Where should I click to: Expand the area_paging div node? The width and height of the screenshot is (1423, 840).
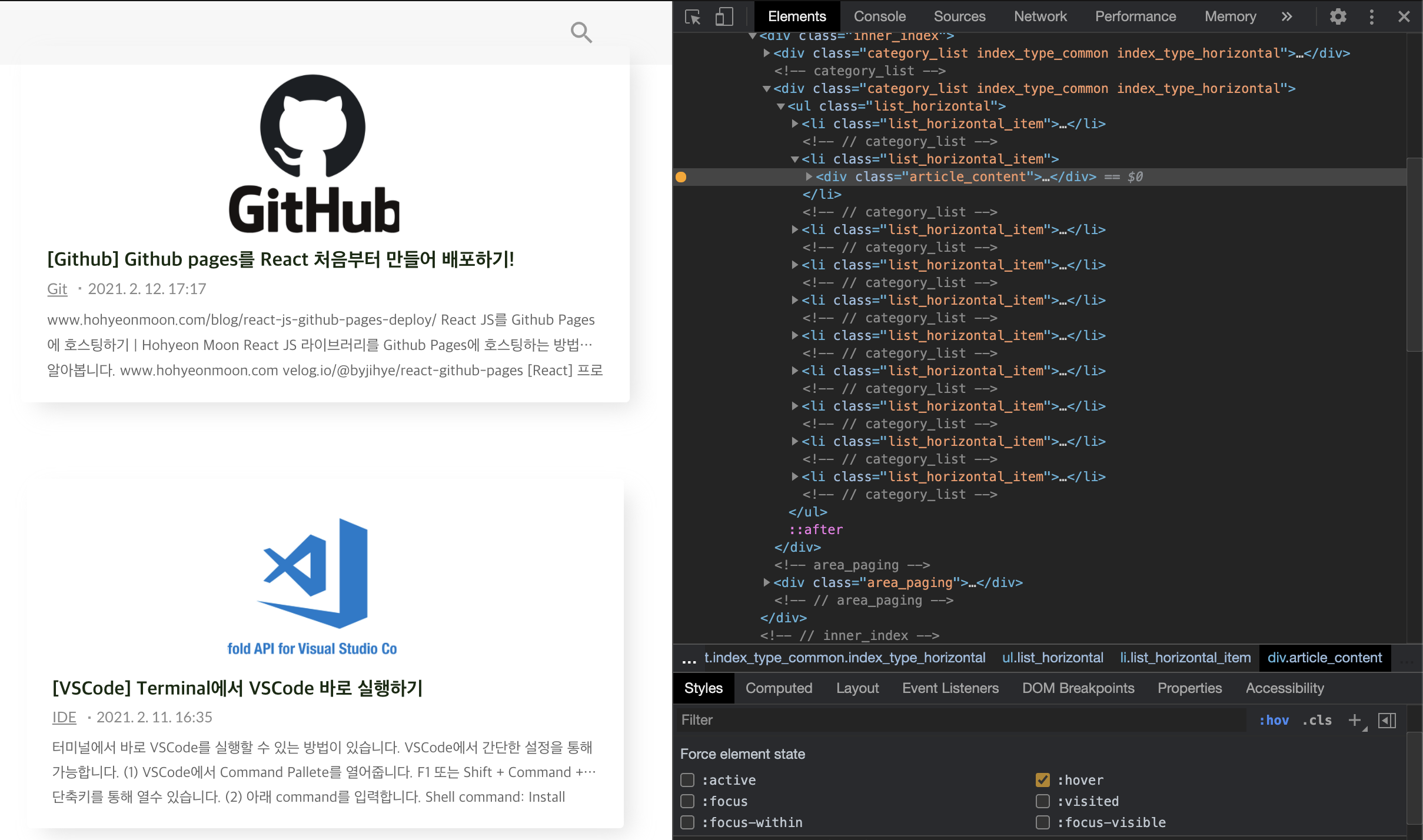click(x=766, y=582)
